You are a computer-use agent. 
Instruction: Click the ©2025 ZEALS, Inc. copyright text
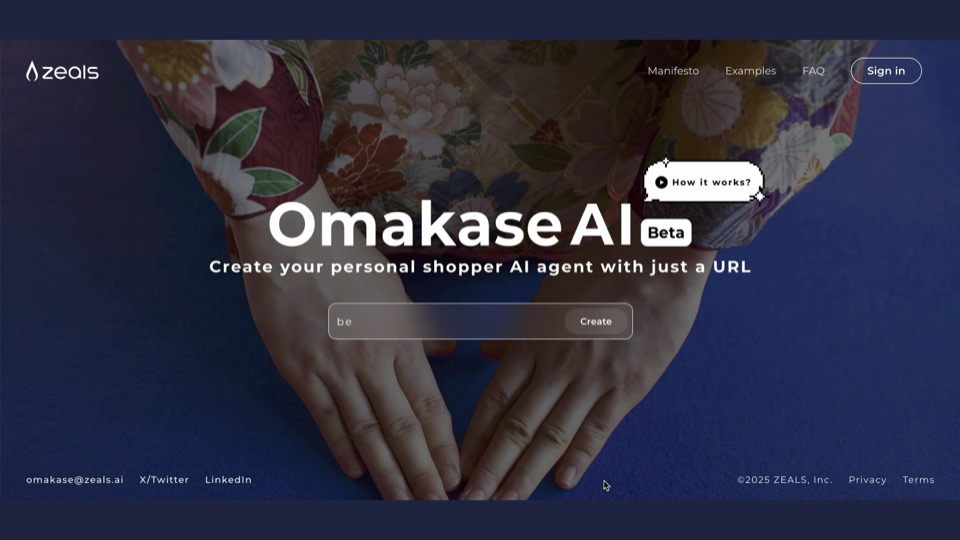pos(785,480)
